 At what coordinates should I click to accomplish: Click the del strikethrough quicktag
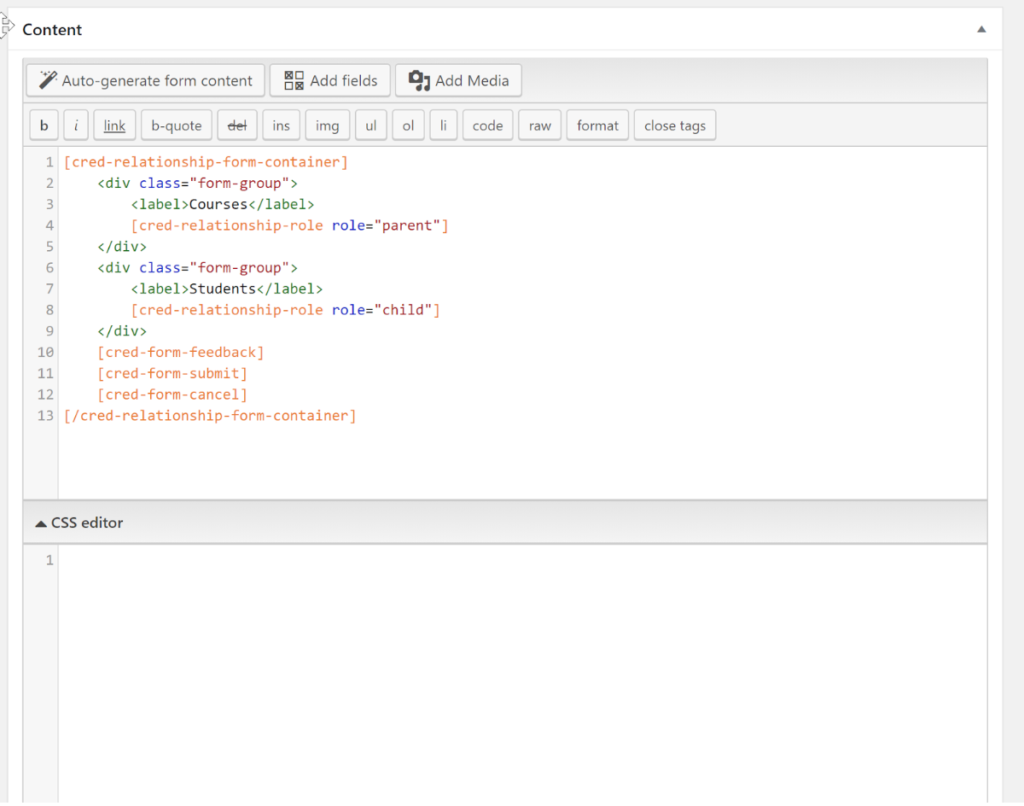tap(237, 126)
